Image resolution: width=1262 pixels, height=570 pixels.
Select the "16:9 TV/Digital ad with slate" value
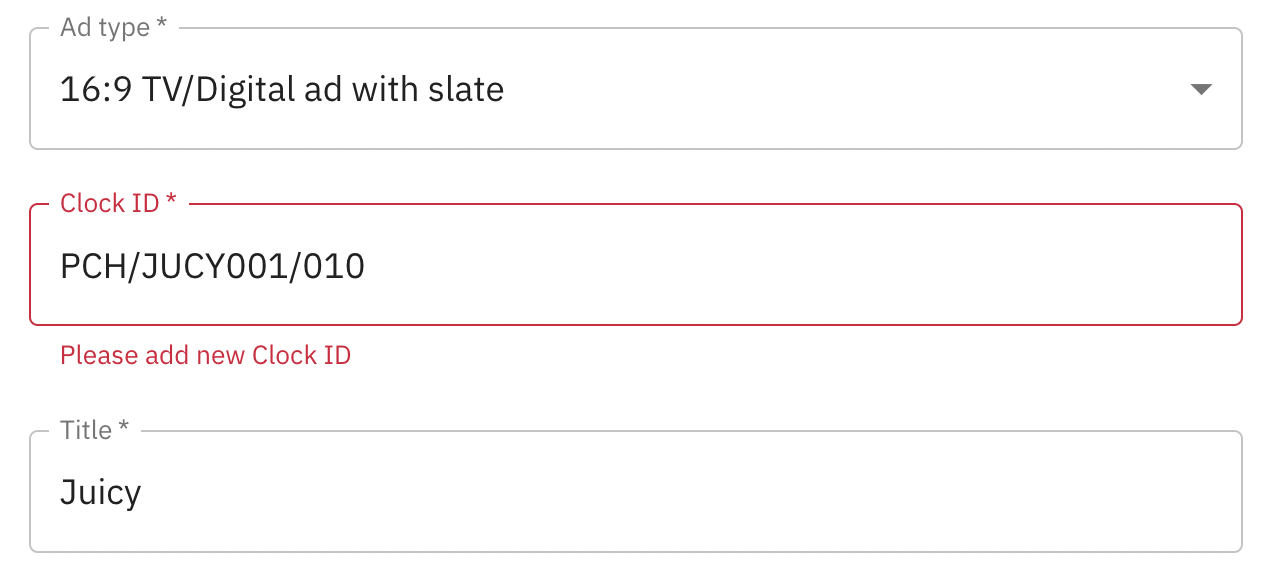pos(282,90)
